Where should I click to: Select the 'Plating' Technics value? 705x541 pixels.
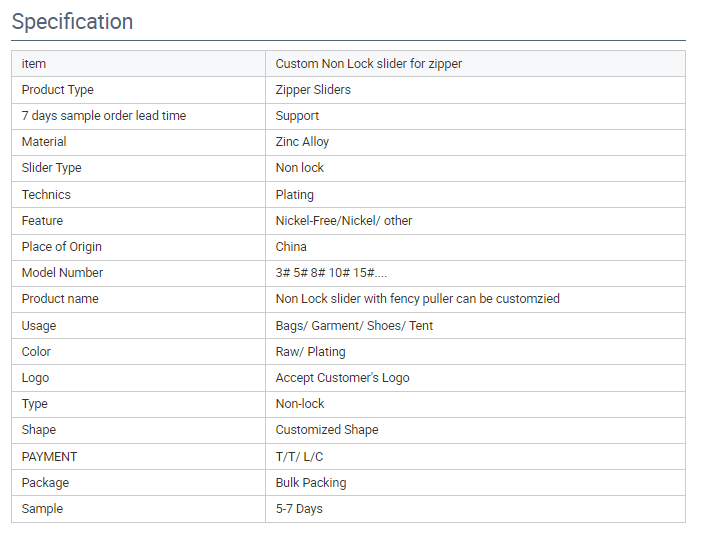point(294,195)
